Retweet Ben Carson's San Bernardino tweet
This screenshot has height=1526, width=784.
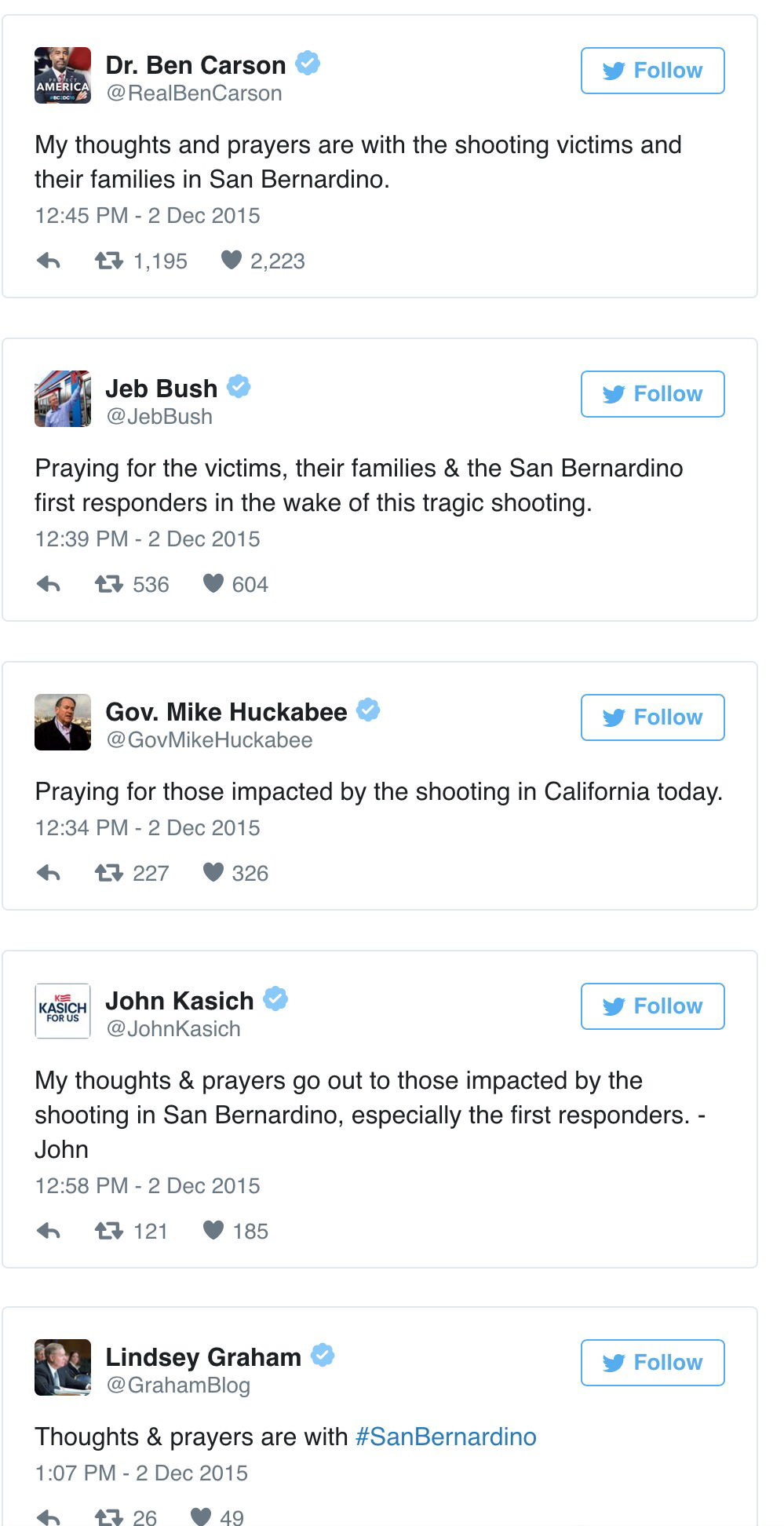(108, 261)
